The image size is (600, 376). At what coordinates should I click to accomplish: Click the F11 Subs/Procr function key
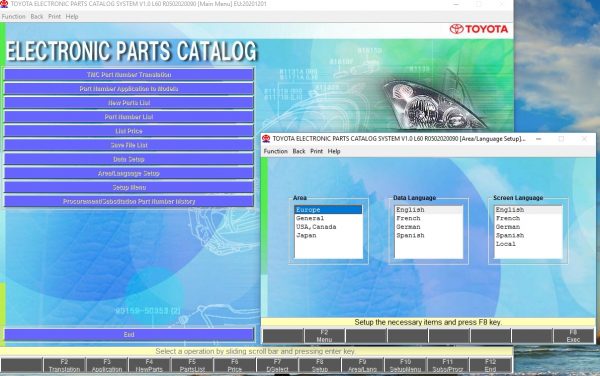(x=448, y=365)
